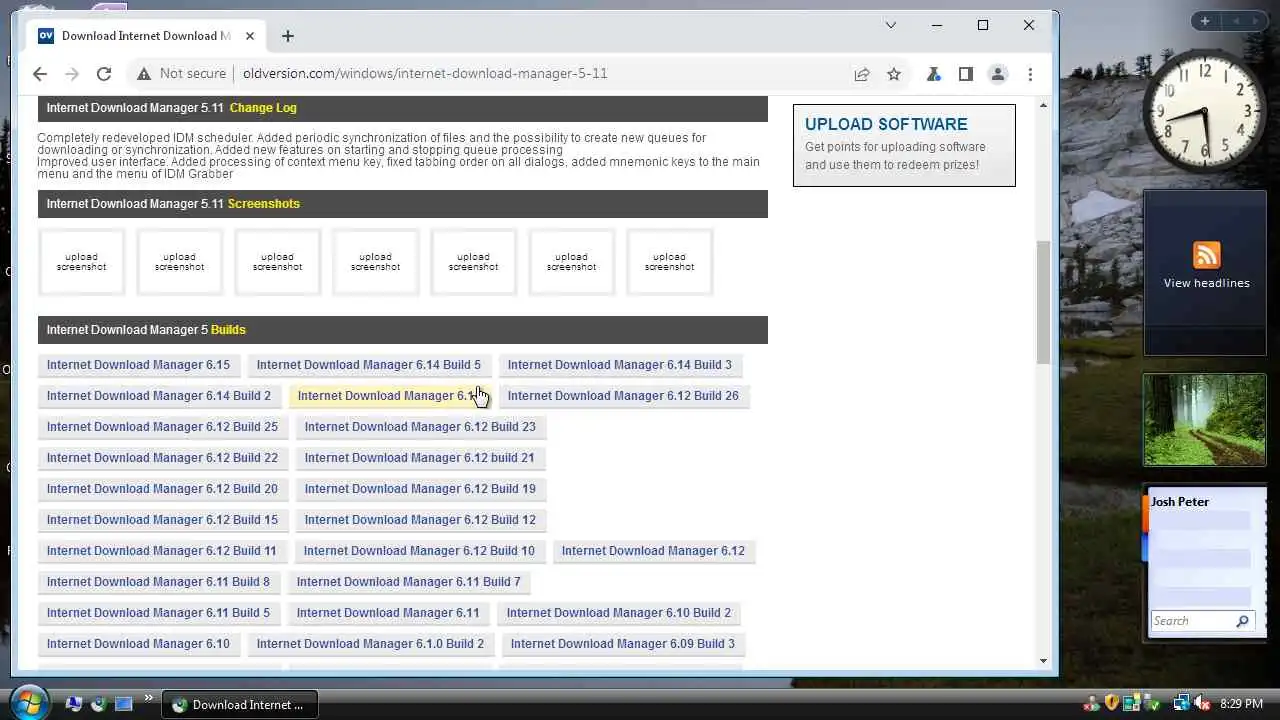The width and height of the screenshot is (1280, 720).
Task: Open Internet Download Manager 6.12 Build 19
Action: pos(420,489)
